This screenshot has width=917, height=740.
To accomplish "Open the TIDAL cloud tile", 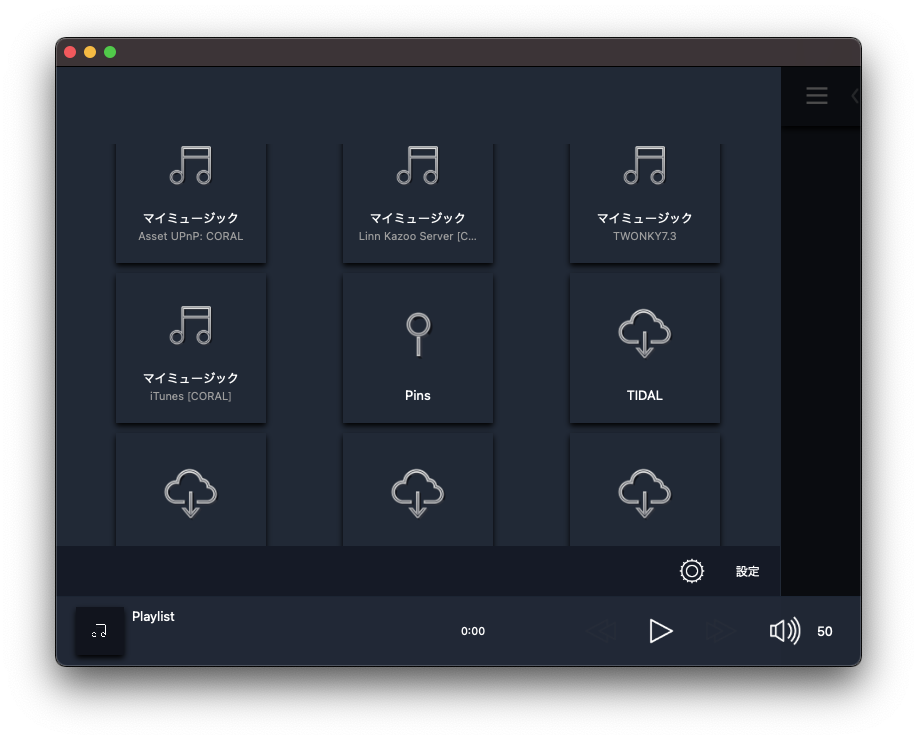I will (644, 348).
